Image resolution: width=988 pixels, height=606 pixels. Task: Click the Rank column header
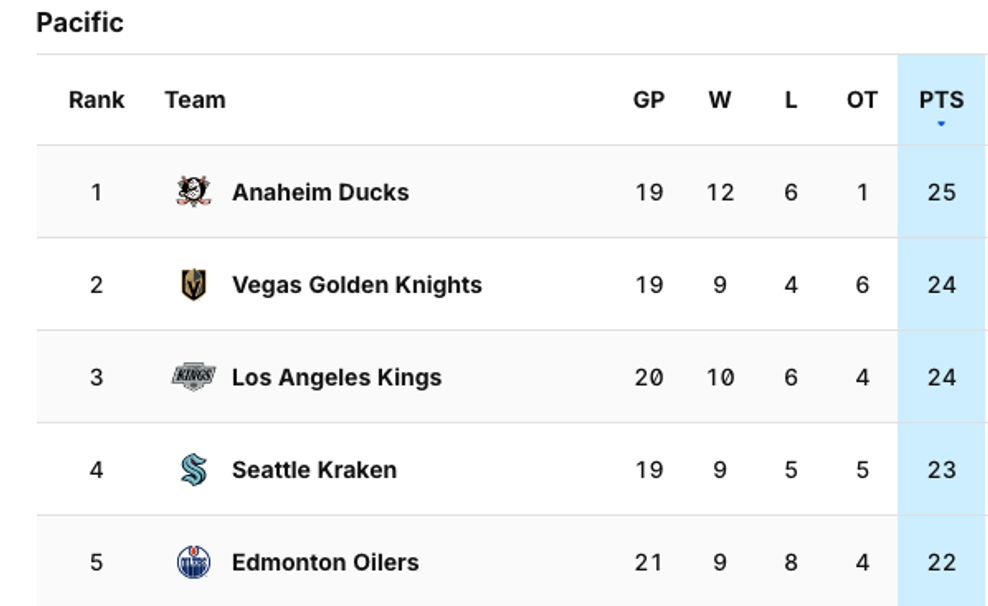97,100
